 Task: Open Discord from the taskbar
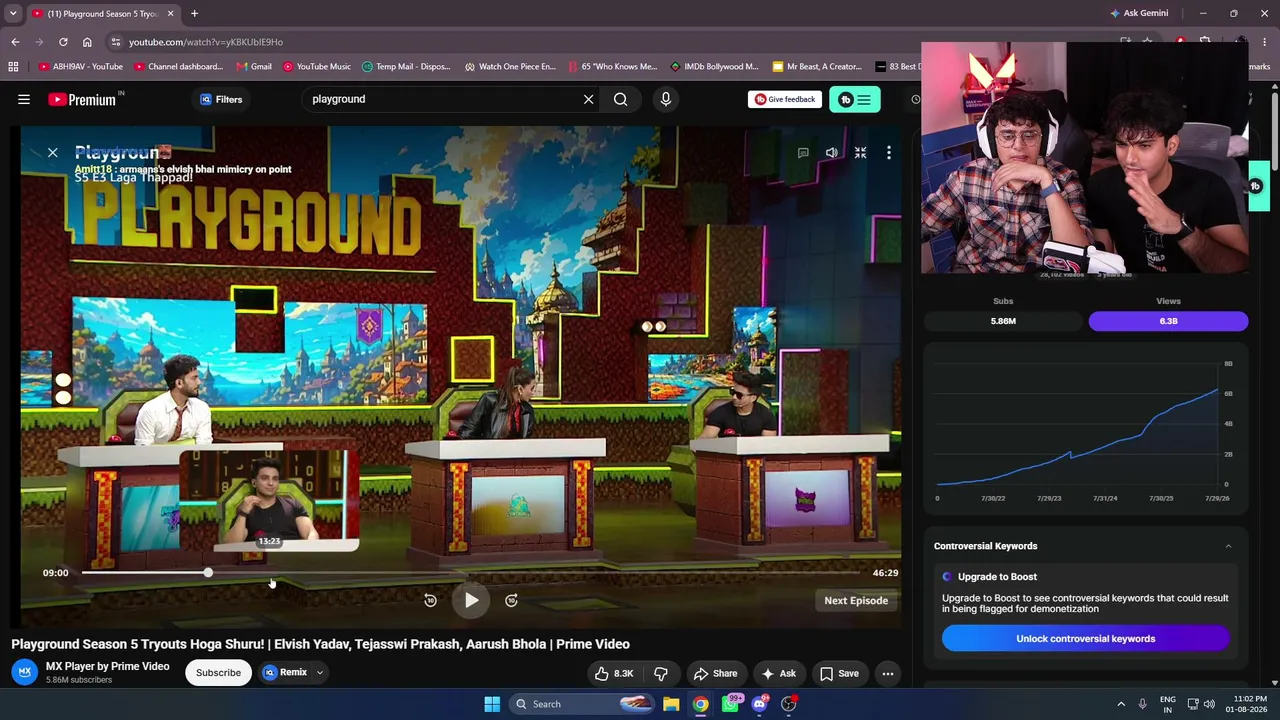pos(759,704)
